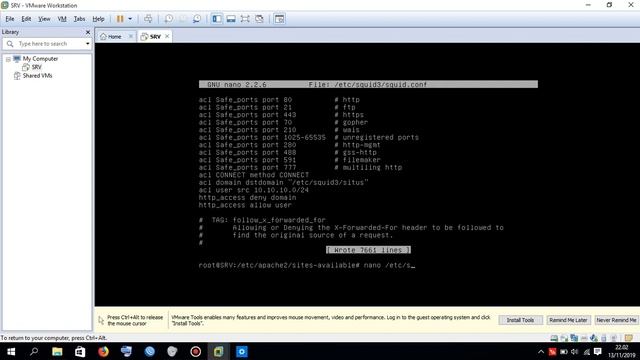The image size is (640, 360).
Task: Open Microsoft Store from the taskbar
Action: click(80, 351)
